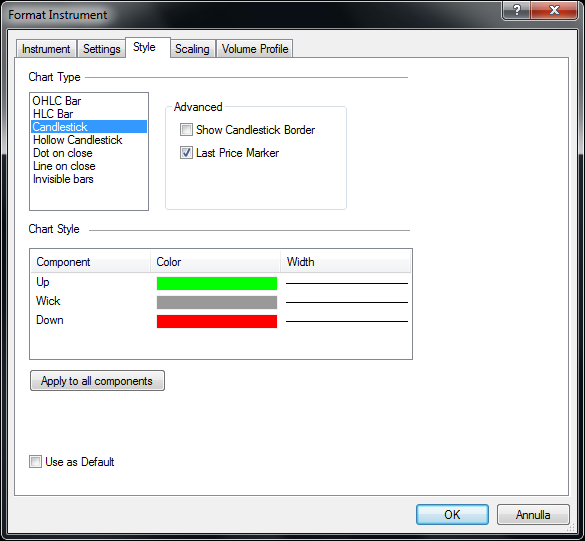
Task: Confirm with the OK button
Action: click(452, 515)
